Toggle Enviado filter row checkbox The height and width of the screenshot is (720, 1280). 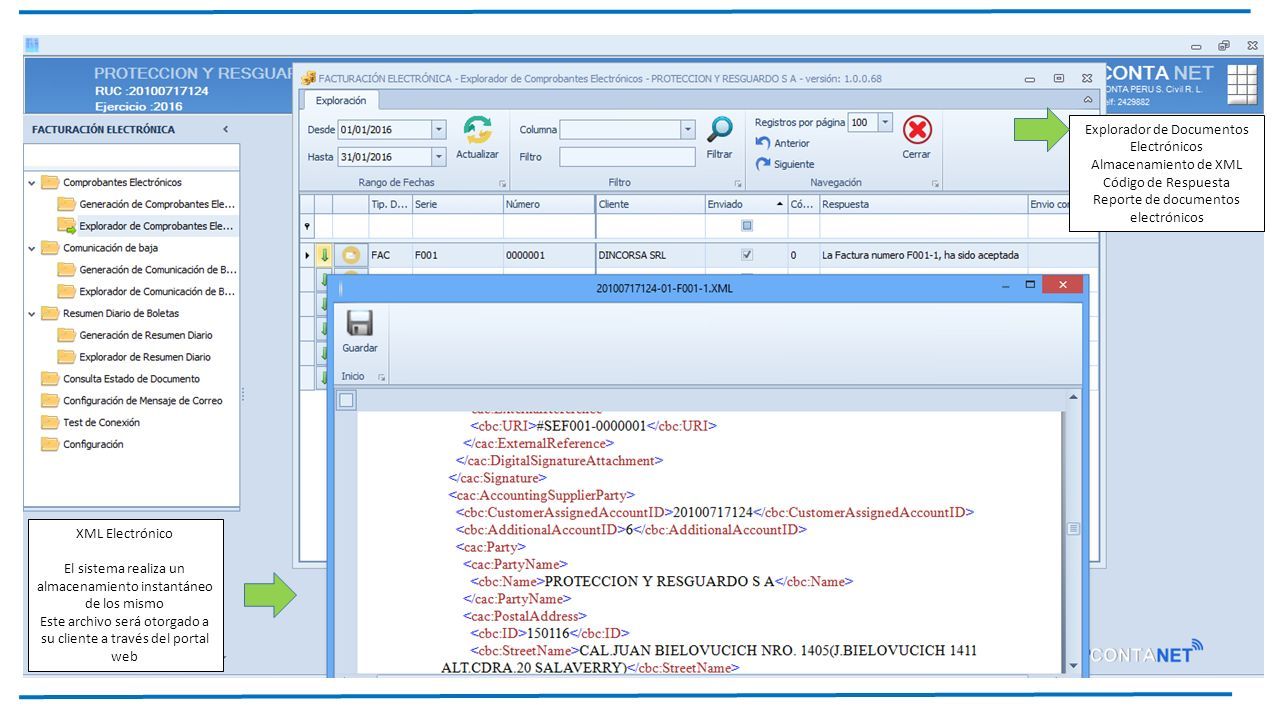pos(746,226)
